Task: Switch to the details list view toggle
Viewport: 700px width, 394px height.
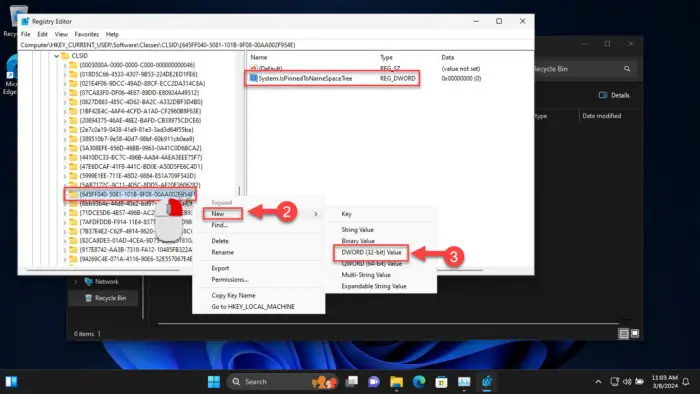Action: (x=624, y=333)
